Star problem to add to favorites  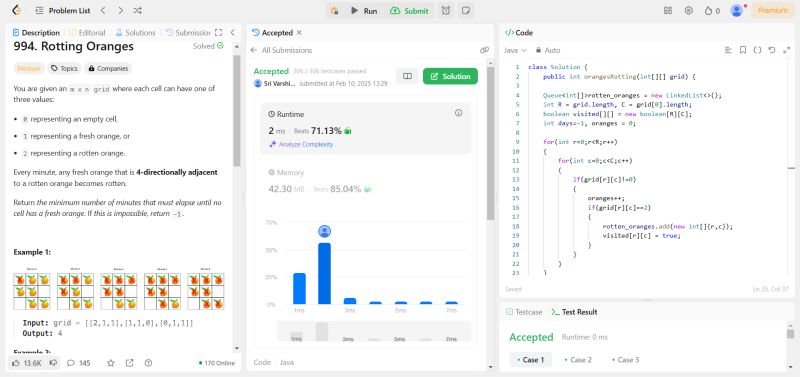coord(111,363)
